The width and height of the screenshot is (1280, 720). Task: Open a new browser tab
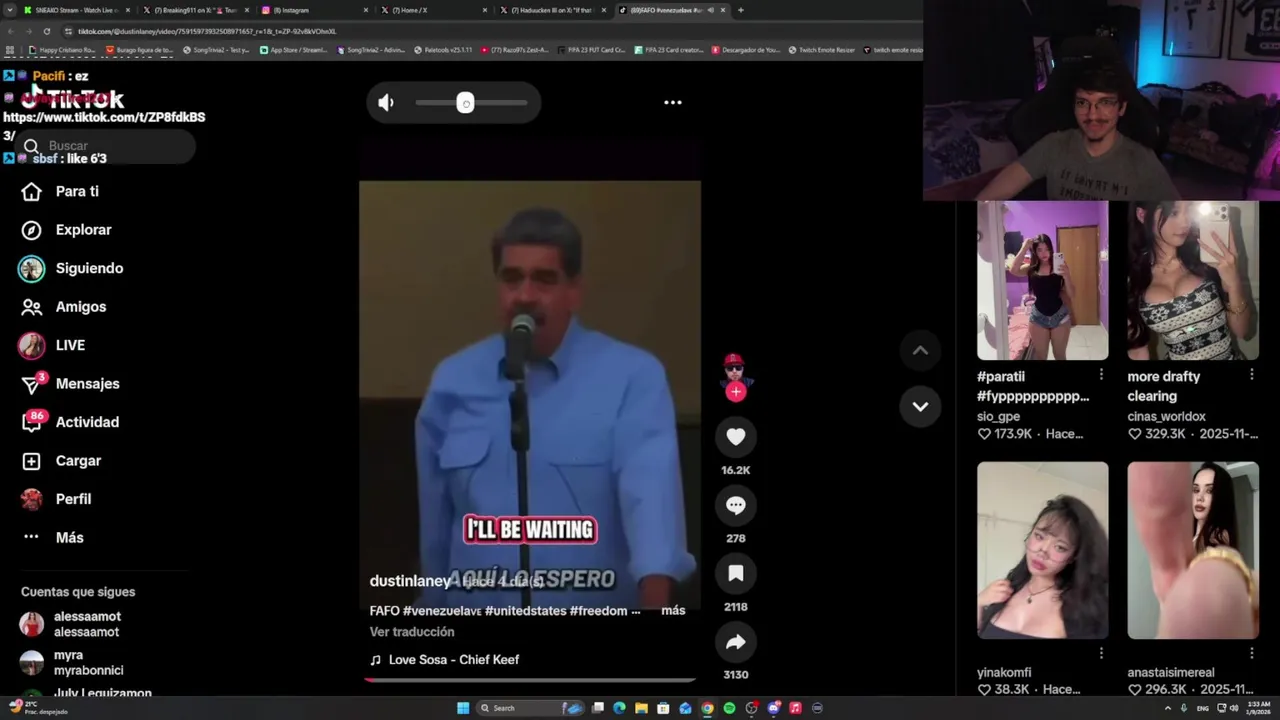pyautogui.click(x=740, y=10)
